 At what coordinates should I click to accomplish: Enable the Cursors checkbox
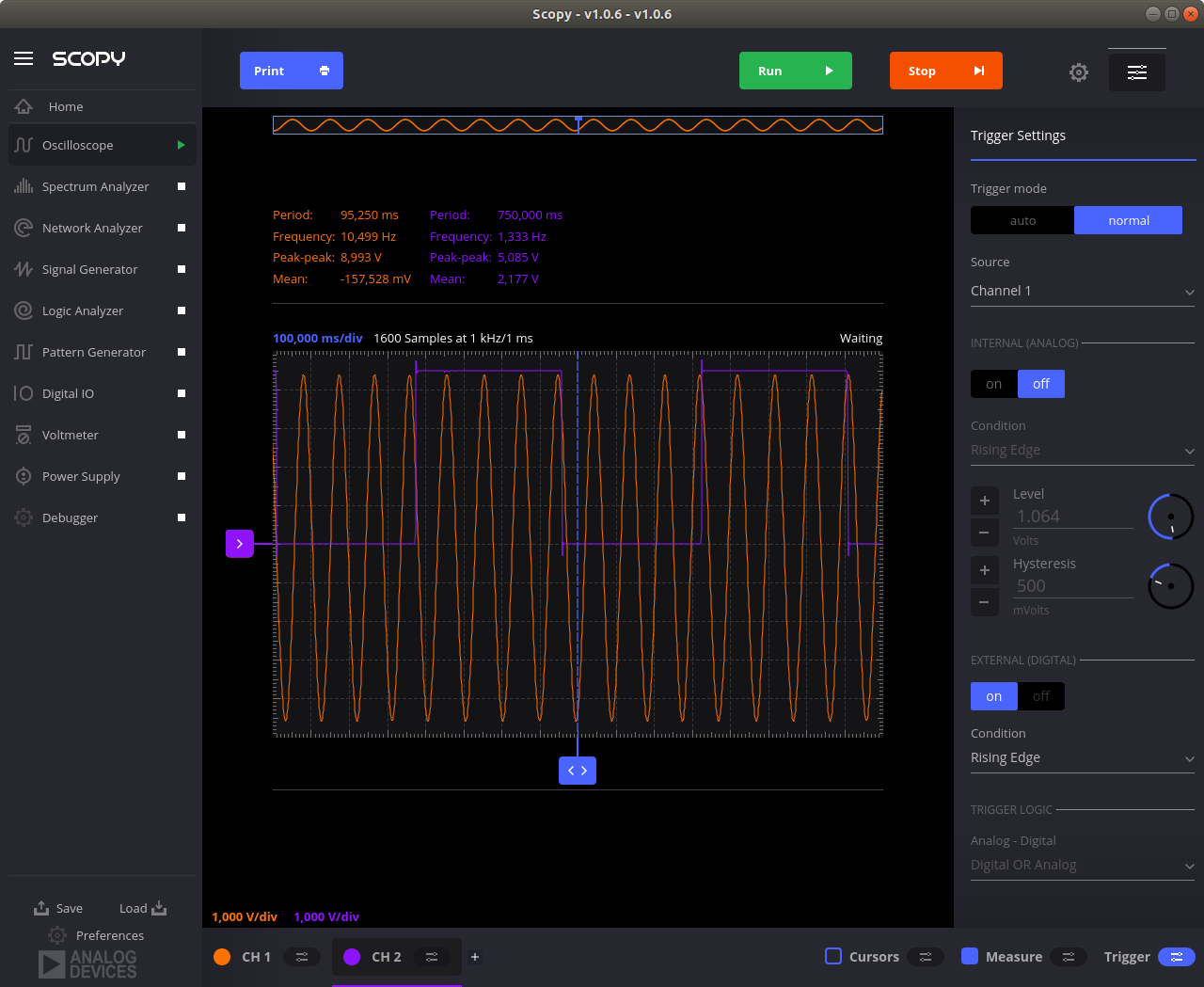point(833,956)
